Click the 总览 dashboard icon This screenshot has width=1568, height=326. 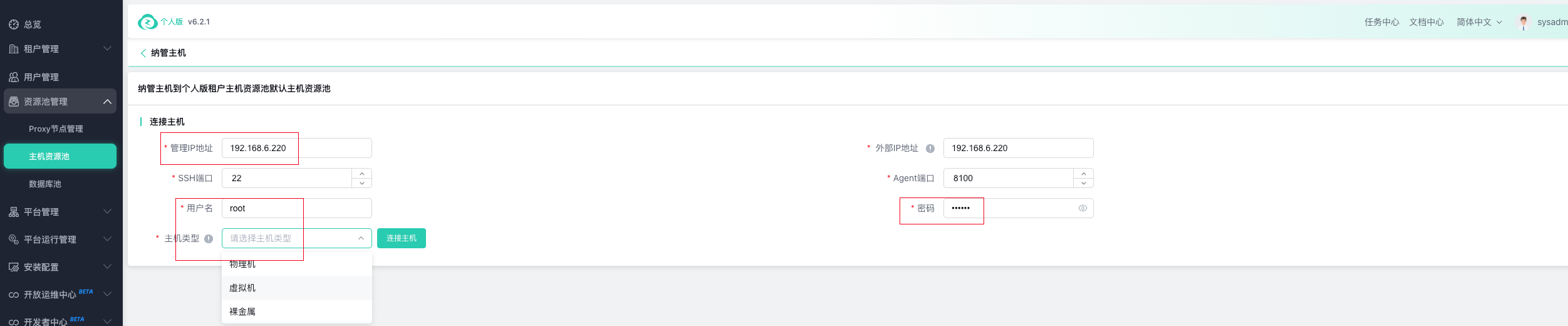(14, 24)
